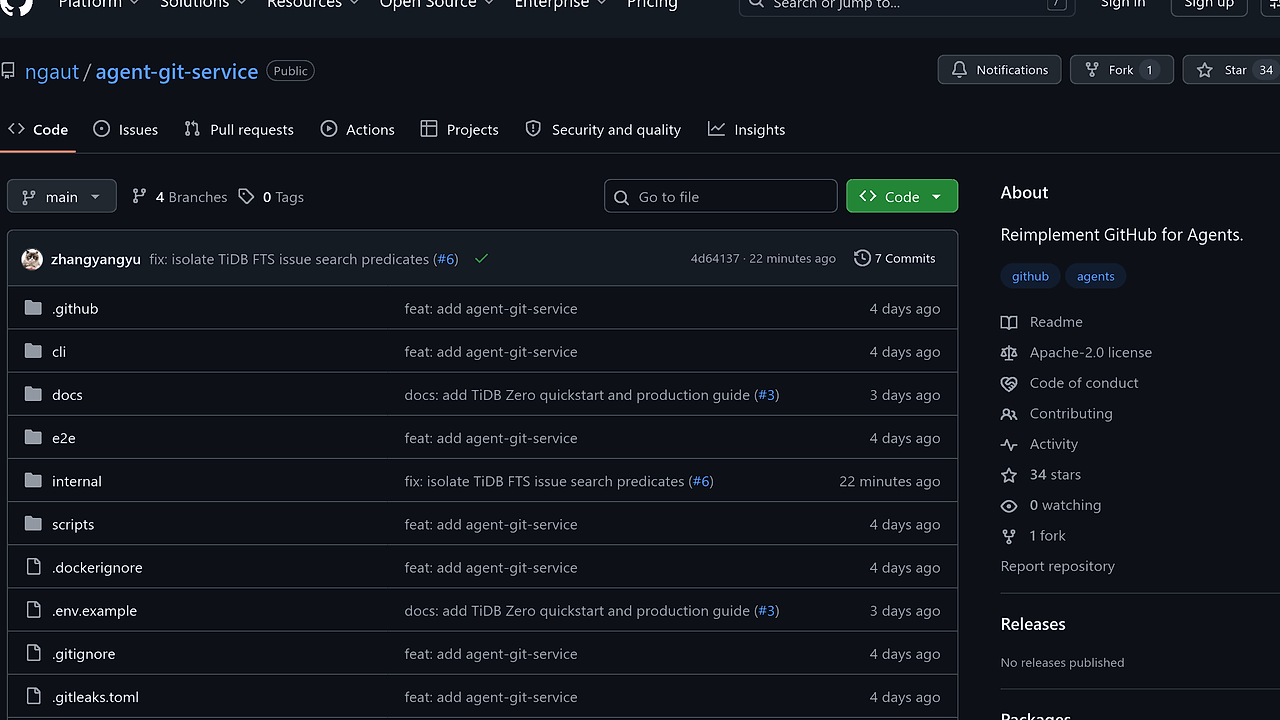The width and height of the screenshot is (1280, 720).
Task: Click the Fork button
Action: (1122, 70)
